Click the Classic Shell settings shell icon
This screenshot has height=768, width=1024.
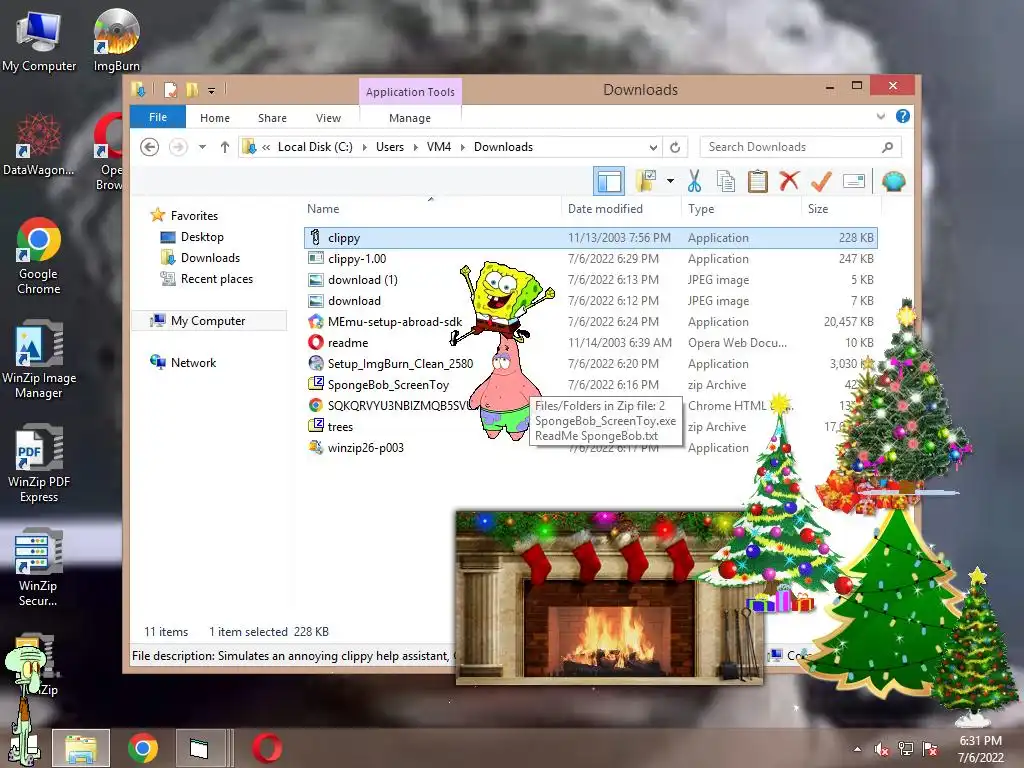click(x=893, y=181)
